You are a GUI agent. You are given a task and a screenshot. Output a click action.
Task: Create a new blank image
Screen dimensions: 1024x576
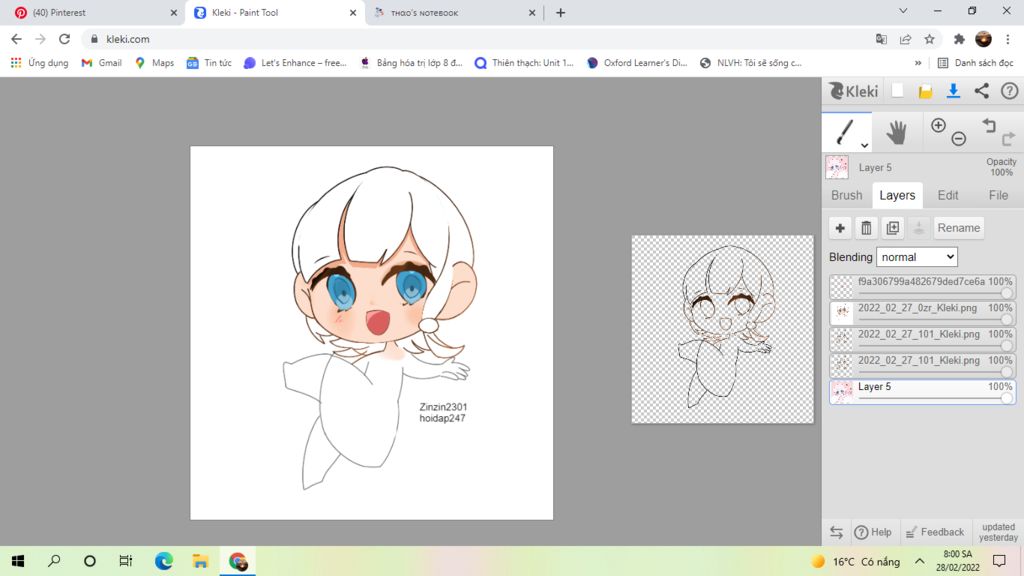(897, 91)
